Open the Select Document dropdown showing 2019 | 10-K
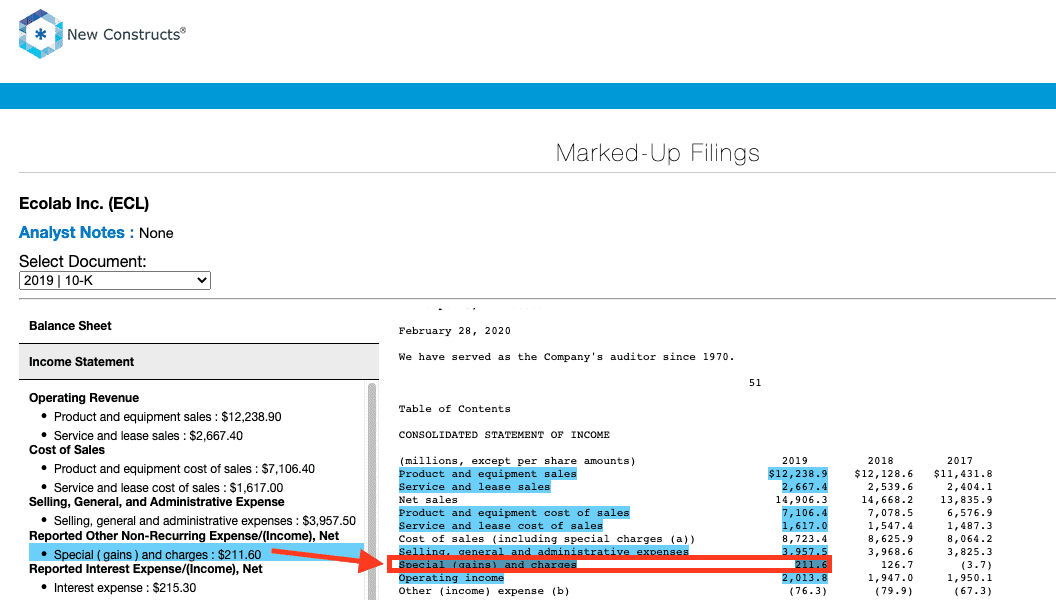The width and height of the screenshot is (1056, 600). (114, 280)
